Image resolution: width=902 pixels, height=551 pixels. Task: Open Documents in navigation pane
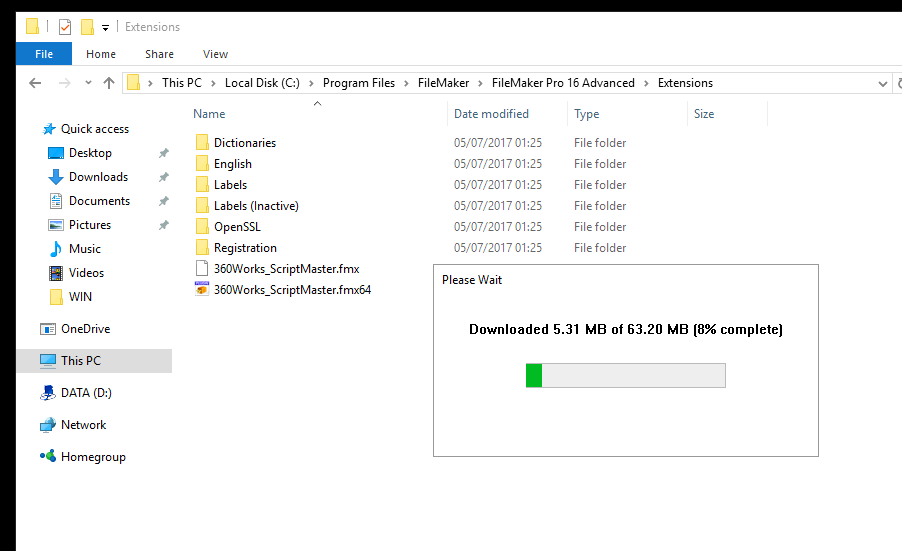(x=100, y=201)
